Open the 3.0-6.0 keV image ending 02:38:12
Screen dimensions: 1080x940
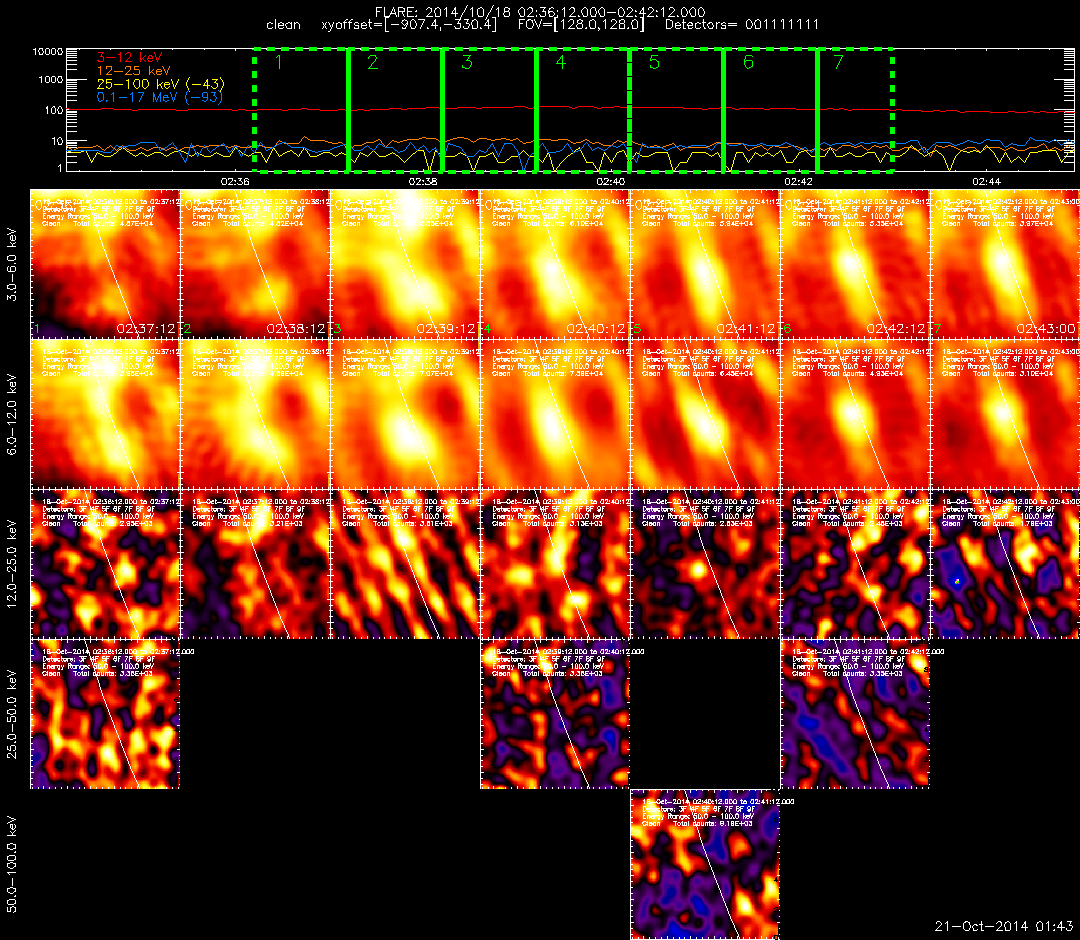[255, 264]
